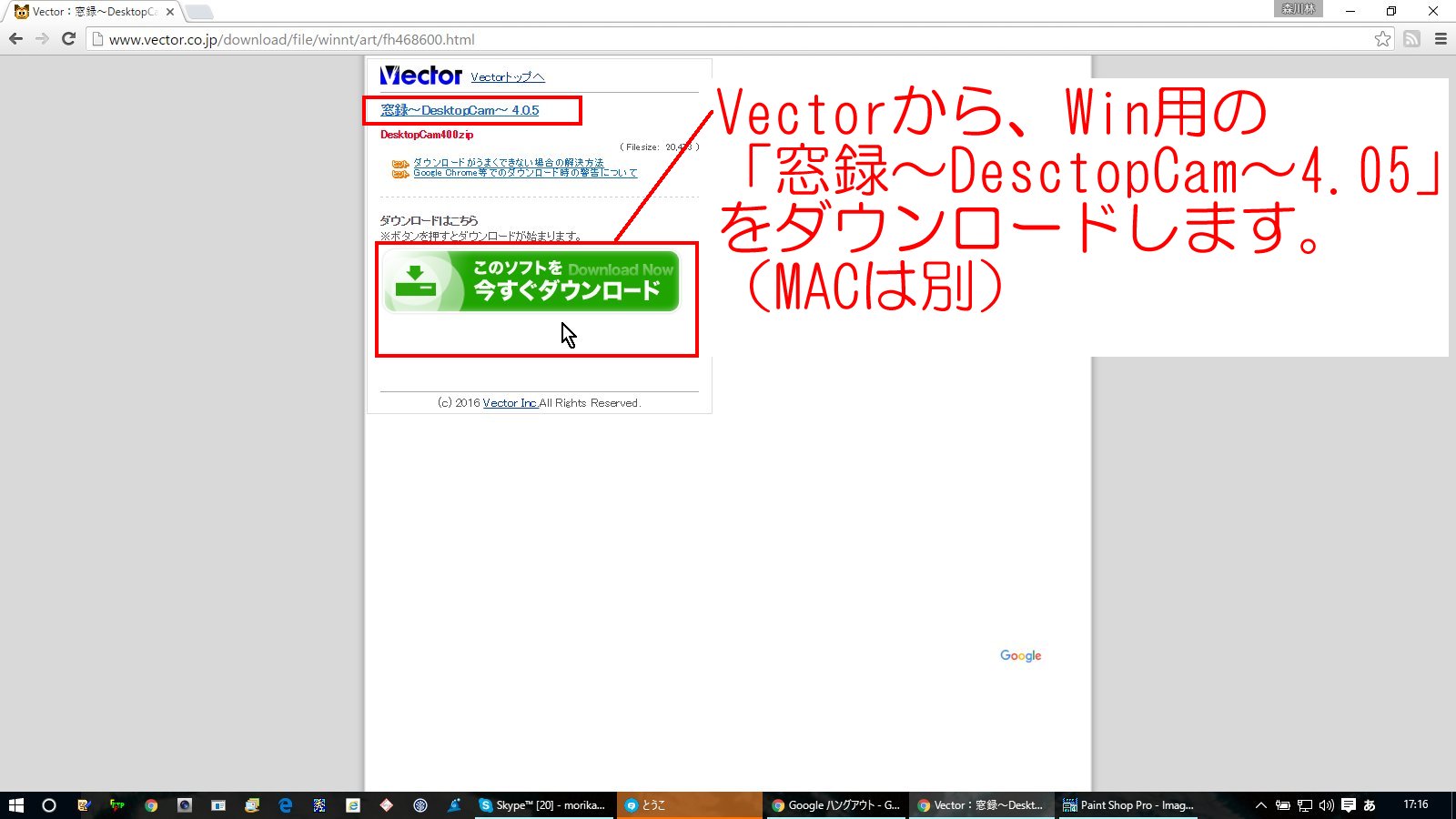
Task: Open a new empty tab
Action: coord(199,12)
